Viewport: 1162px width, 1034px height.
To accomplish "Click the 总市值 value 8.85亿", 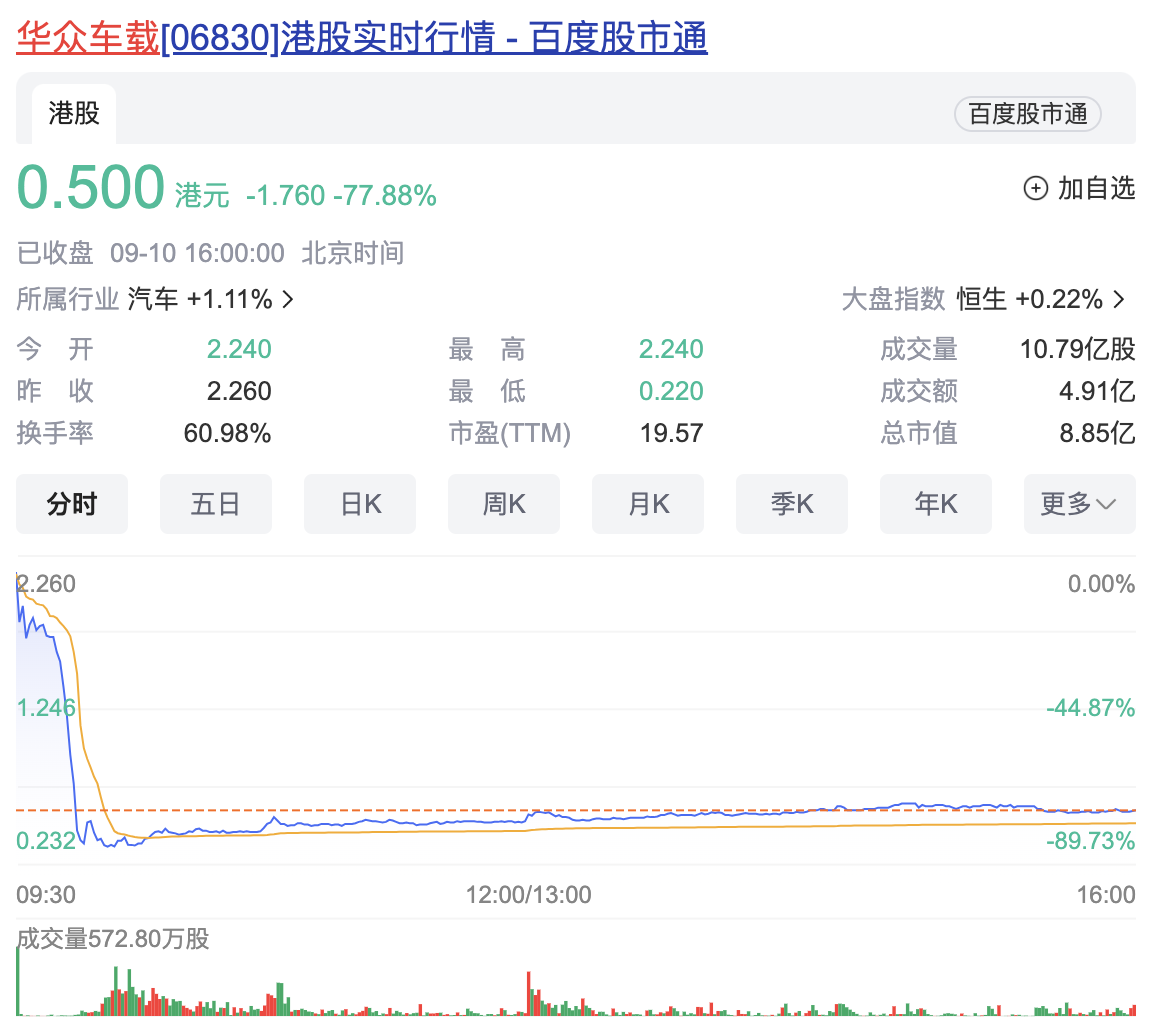I will tap(1097, 433).
